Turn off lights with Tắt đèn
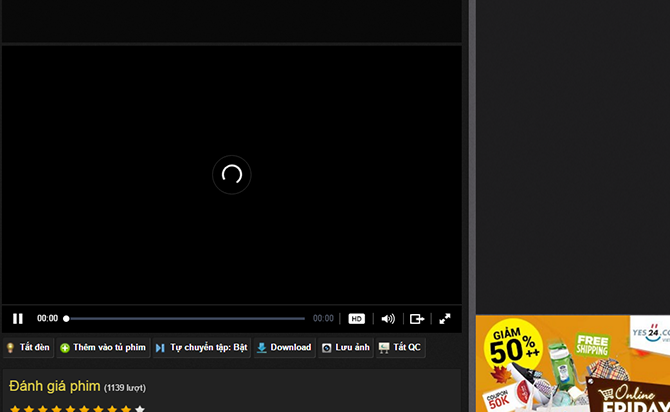The image size is (670, 412). tap(28, 348)
